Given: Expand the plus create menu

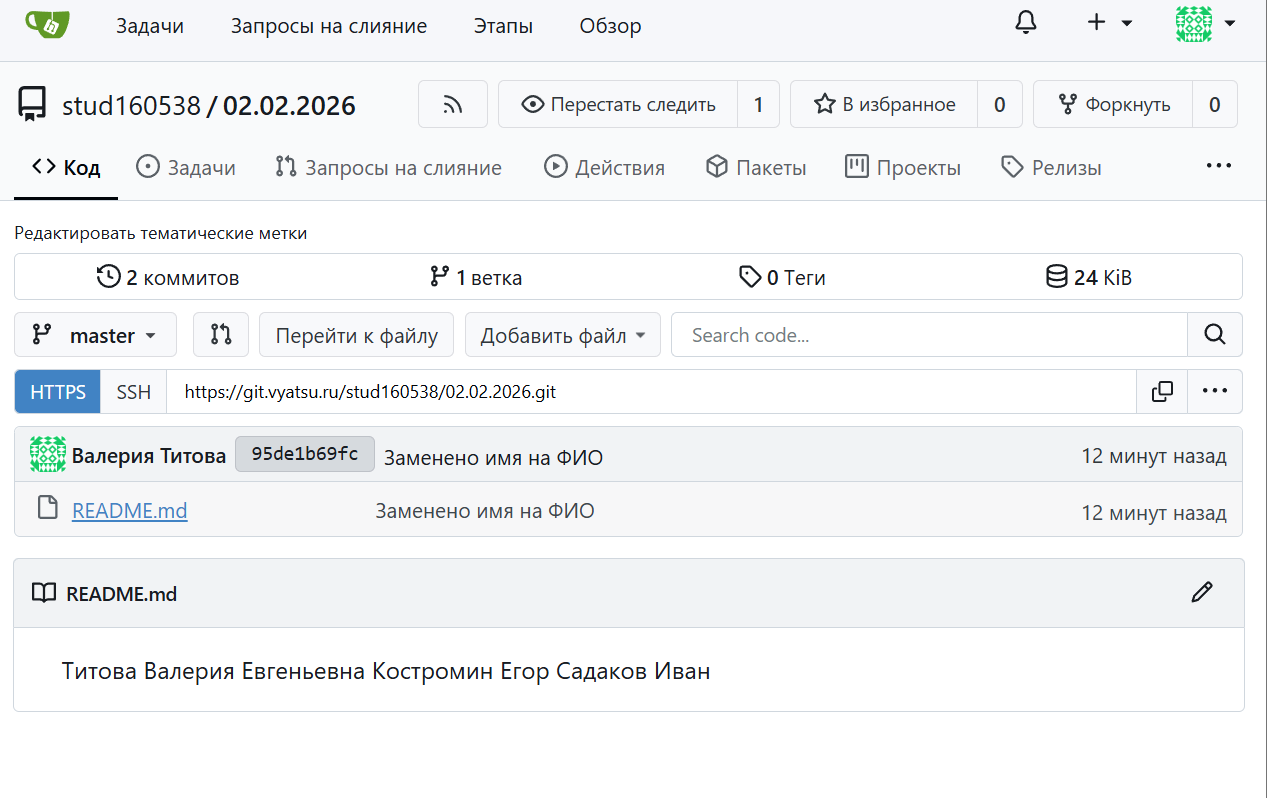Looking at the screenshot, I should coord(1109,23).
